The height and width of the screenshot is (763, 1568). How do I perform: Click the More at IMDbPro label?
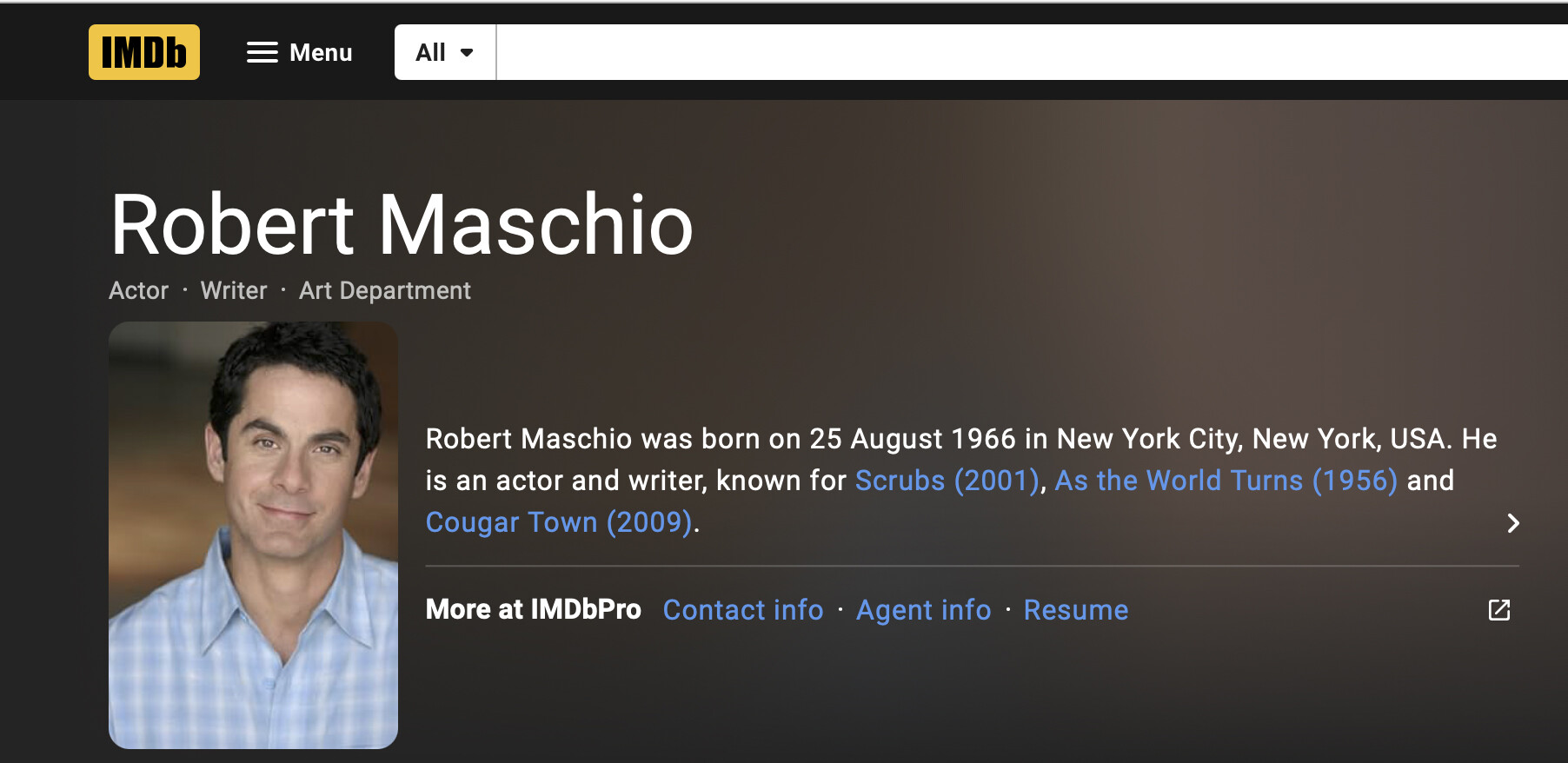533,610
